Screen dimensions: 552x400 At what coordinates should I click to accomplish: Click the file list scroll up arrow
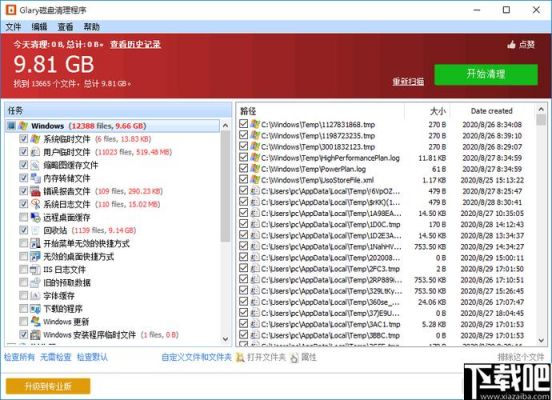click(x=541, y=110)
